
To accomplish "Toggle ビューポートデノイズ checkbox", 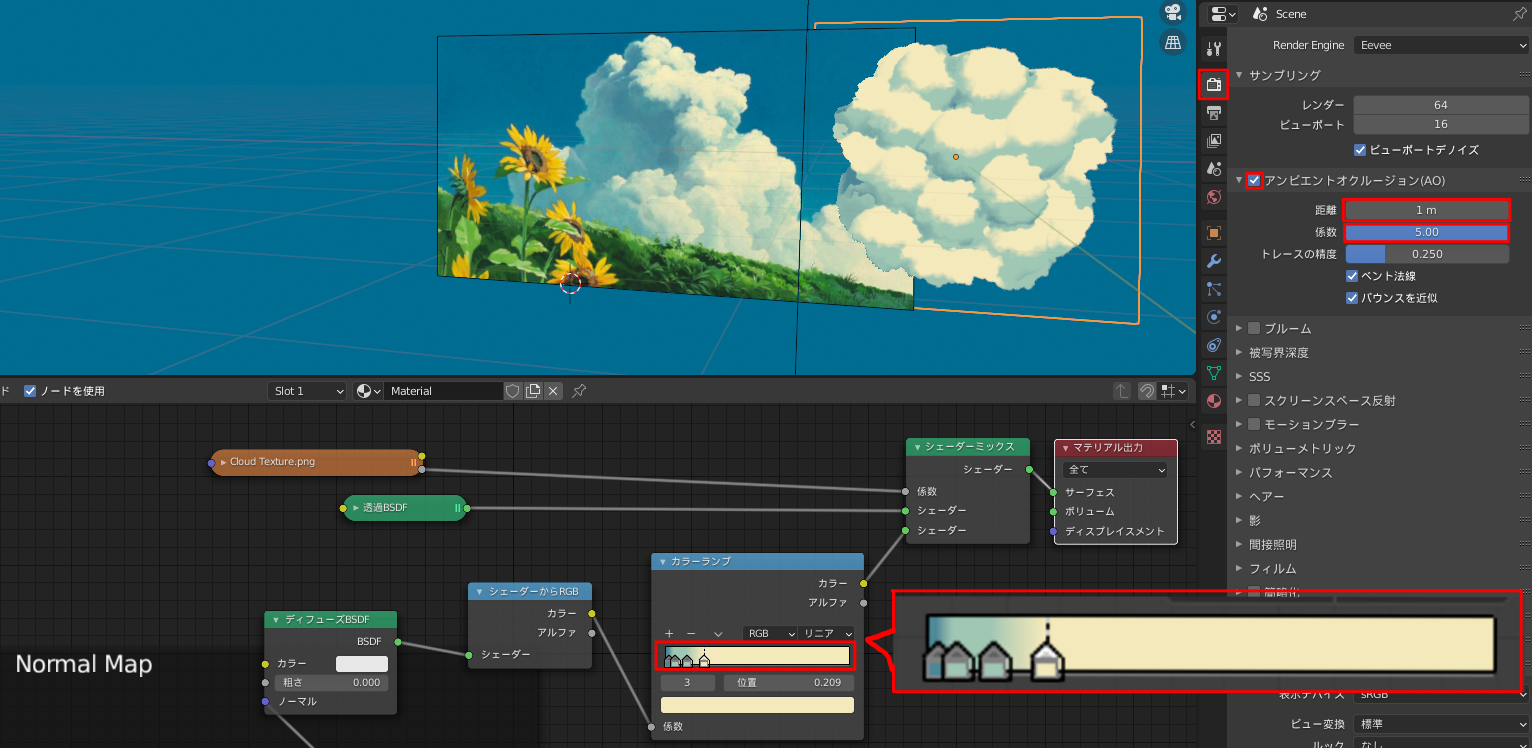I will click(x=1359, y=150).
